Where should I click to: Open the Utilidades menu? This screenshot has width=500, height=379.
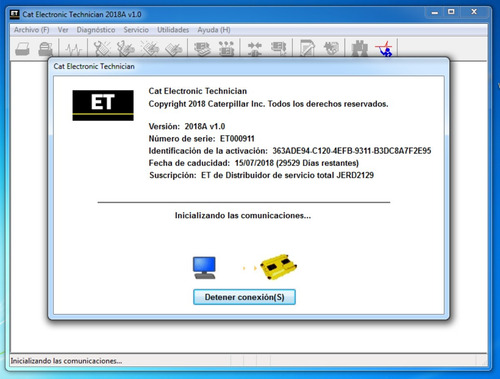pos(173,30)
